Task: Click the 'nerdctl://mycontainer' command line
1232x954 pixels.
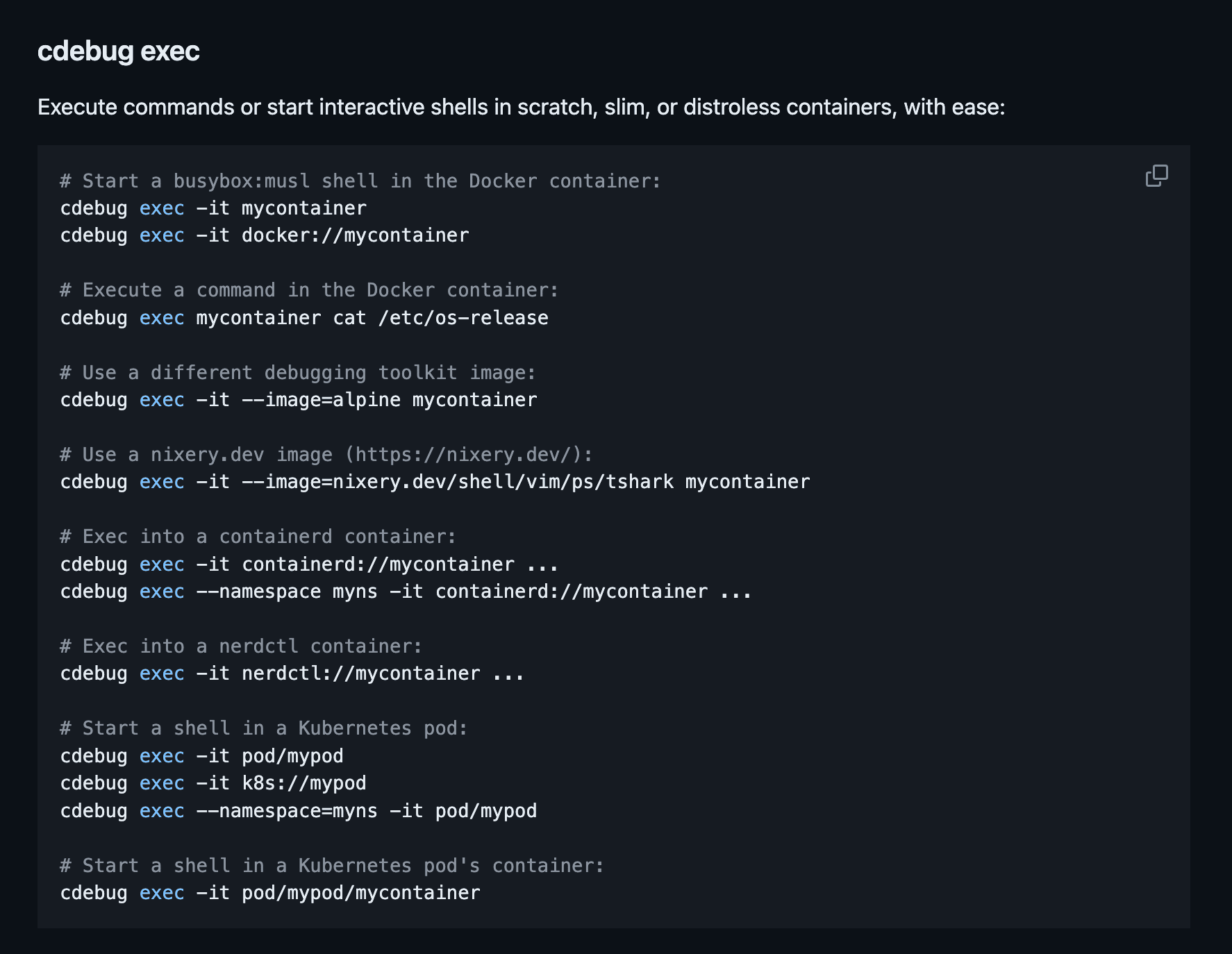Action: (x=292, y=673)
